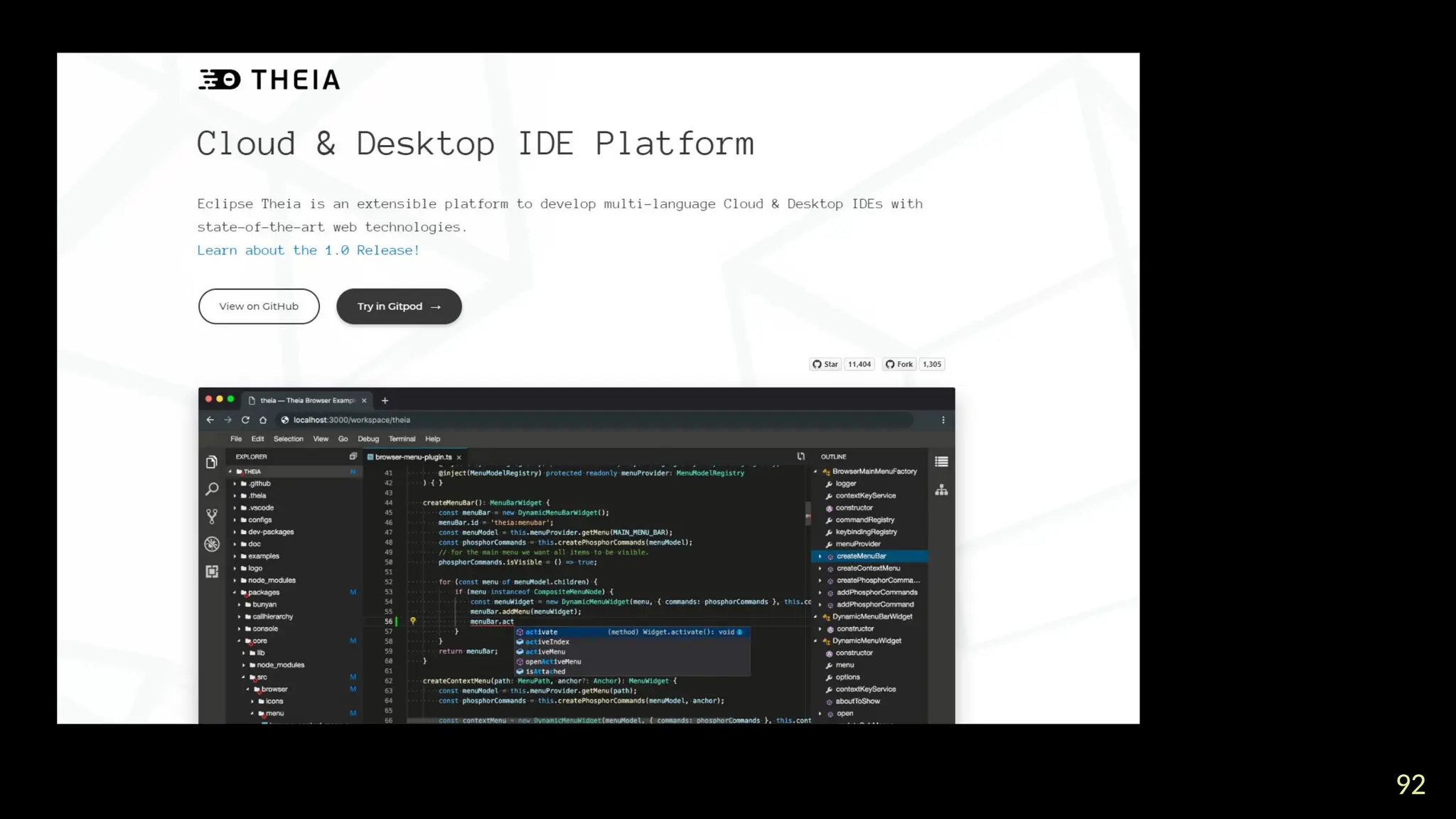The image size is (1456, 819).
Task: Open the Terminal menu
Action: pos(402,439)
